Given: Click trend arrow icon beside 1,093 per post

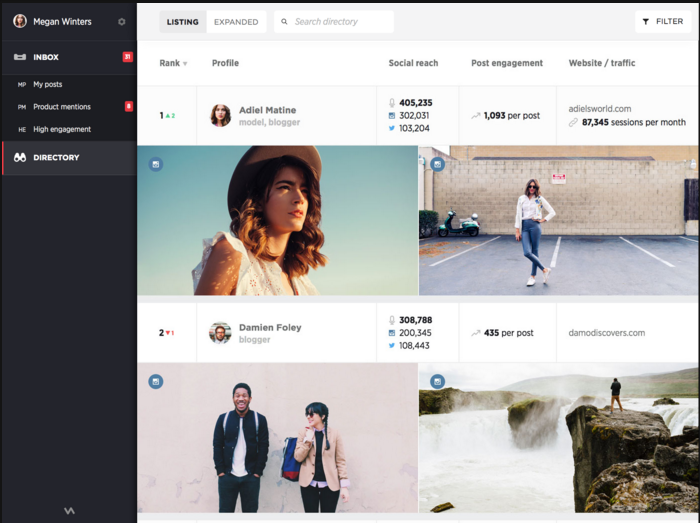Looking at the screenshot, I should [475, 116].
